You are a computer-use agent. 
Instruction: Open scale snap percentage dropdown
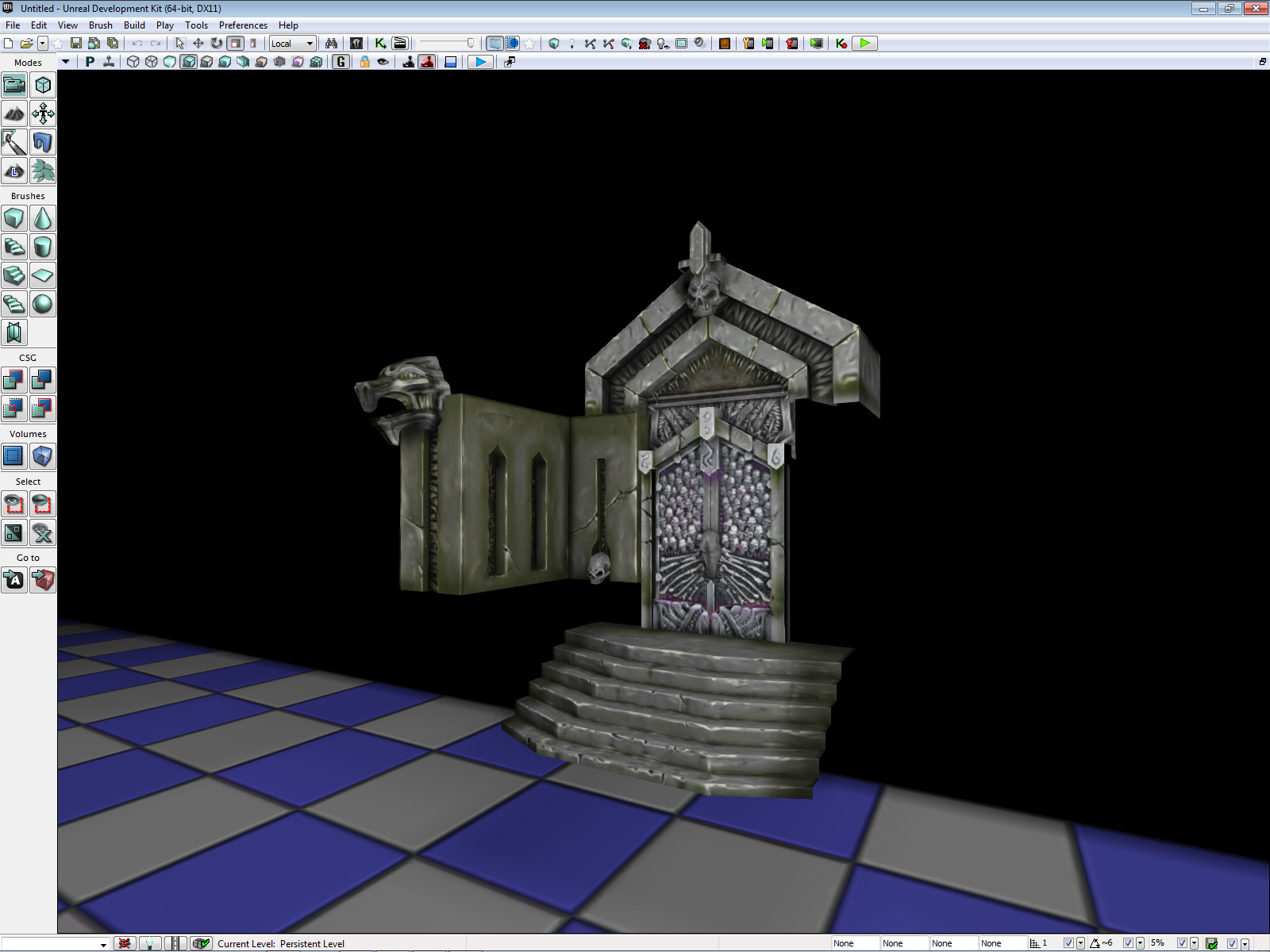tap(1194, 943)
